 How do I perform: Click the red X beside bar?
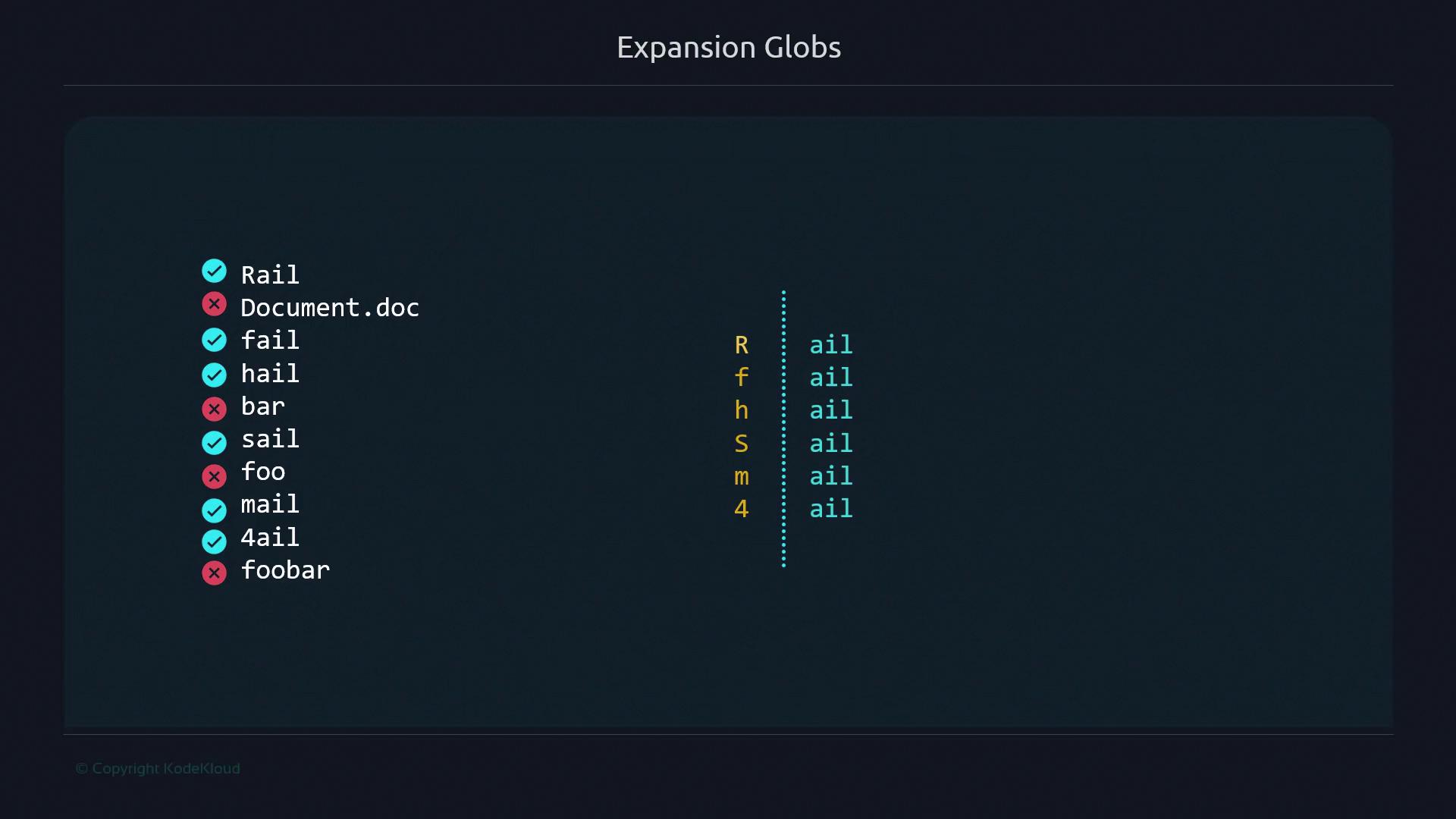pyautogui.click(x=214, y=409)
